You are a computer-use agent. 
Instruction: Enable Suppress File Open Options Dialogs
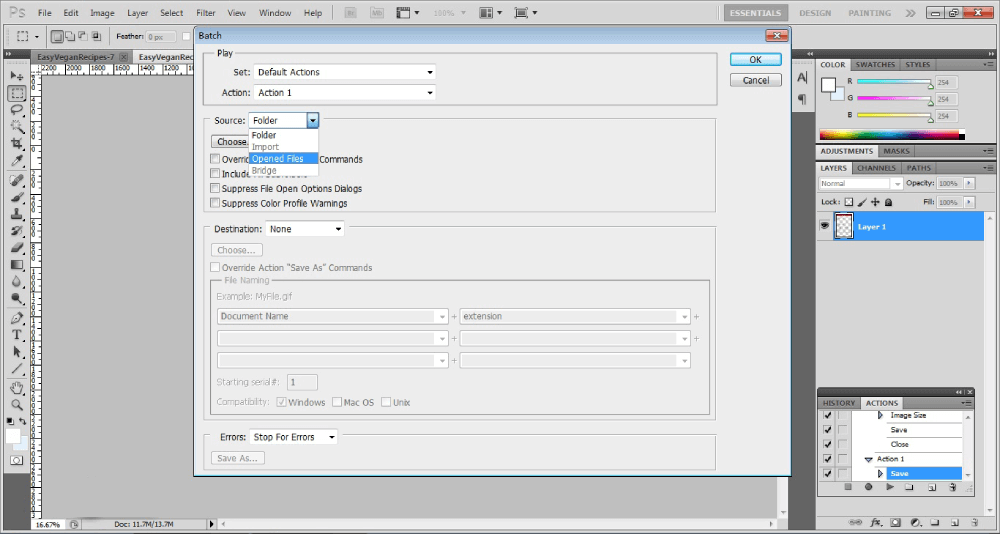215,188
